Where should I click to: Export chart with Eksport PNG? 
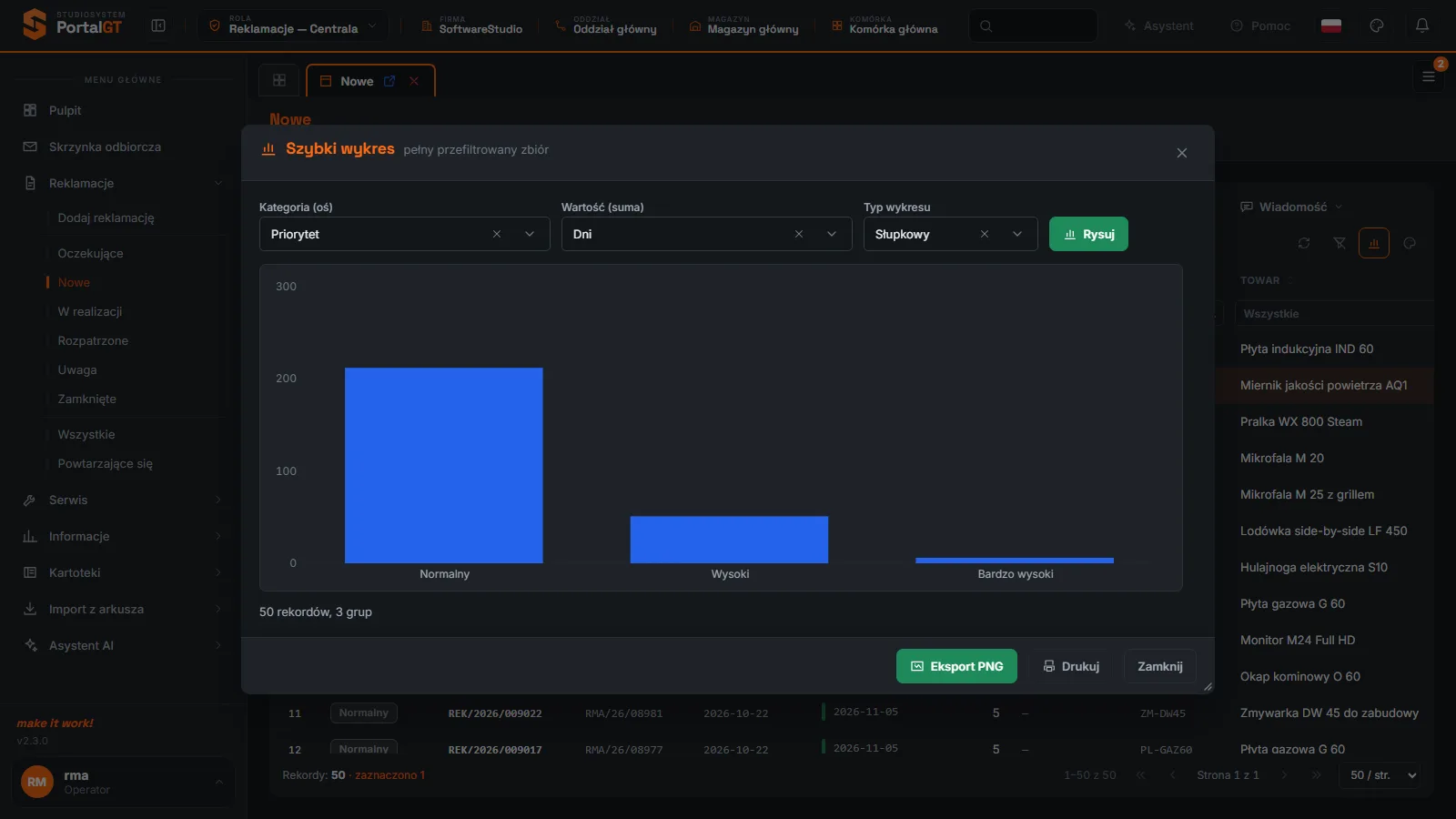click(x=956, y=666)
